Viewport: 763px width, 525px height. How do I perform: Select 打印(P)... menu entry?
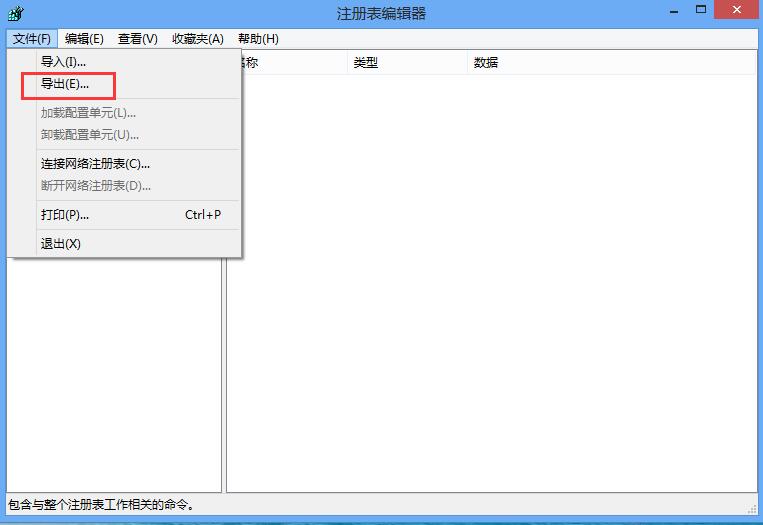(x=124, y=215)
